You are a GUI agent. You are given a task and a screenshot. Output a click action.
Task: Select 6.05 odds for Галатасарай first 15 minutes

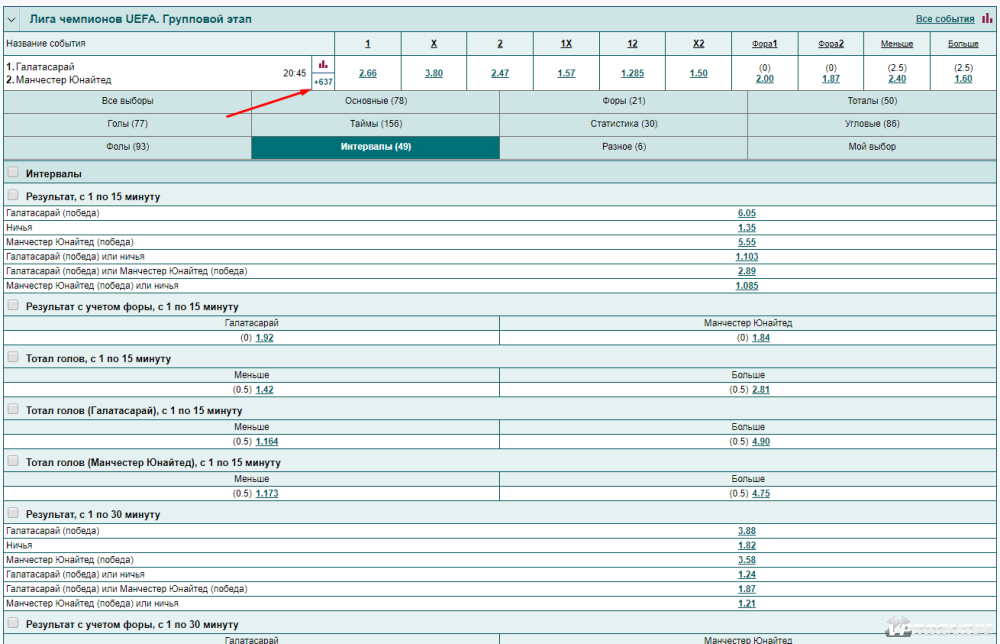point(746,213)
